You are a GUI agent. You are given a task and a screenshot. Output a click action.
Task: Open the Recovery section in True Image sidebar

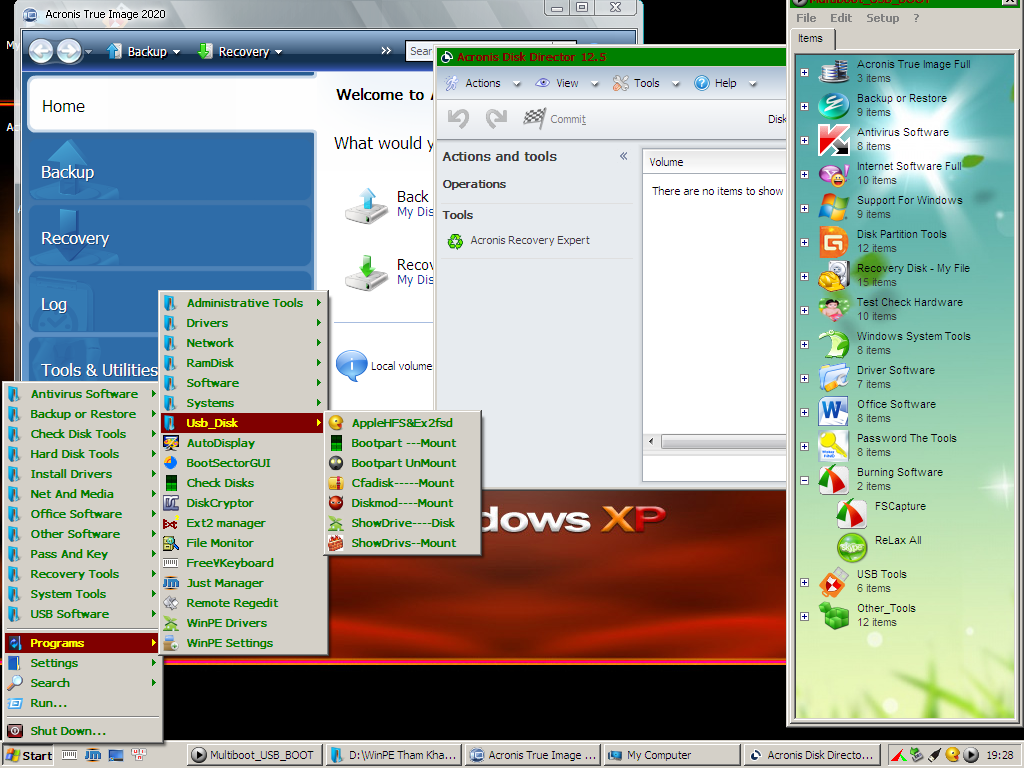tap(171, 236)
